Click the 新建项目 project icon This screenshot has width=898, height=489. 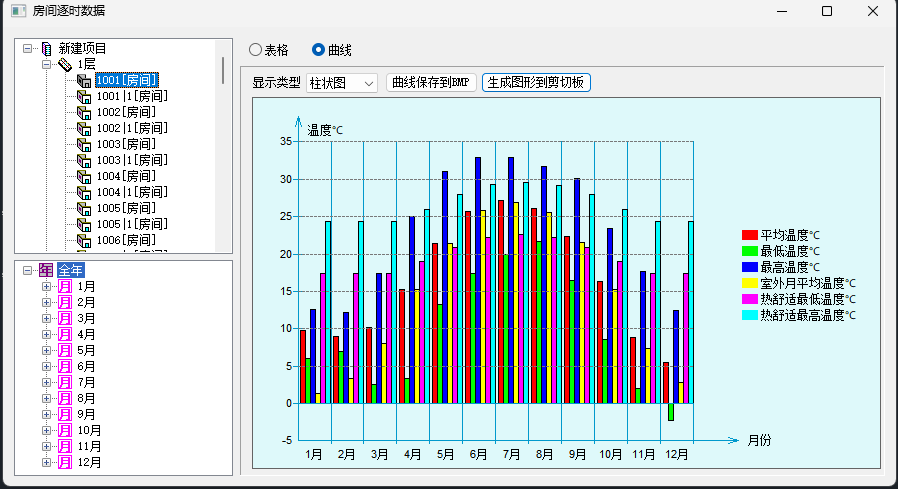45,48
